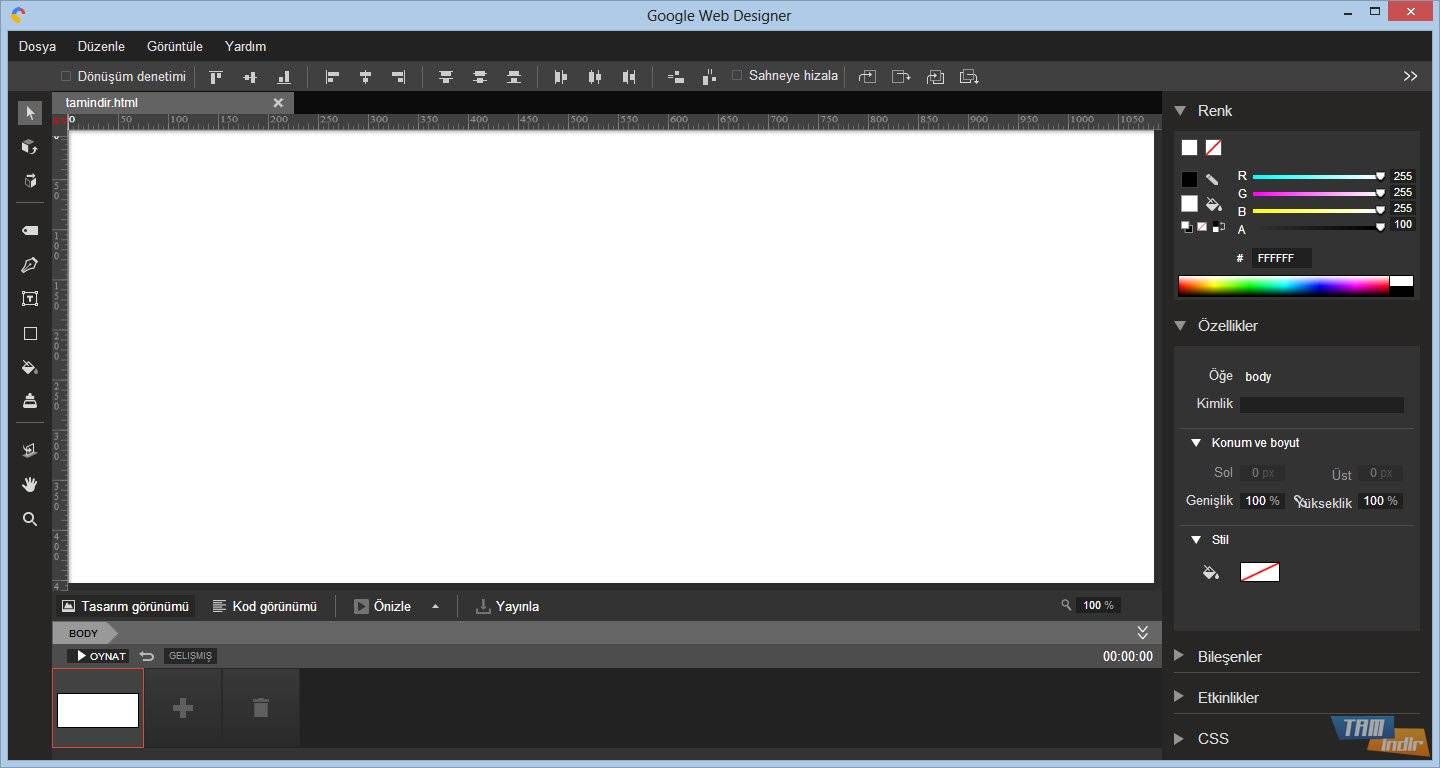The width and height of the screenshot is (1440, 768).
Task: Click the Yayınla publish button
Action: (x=507, y=606)
